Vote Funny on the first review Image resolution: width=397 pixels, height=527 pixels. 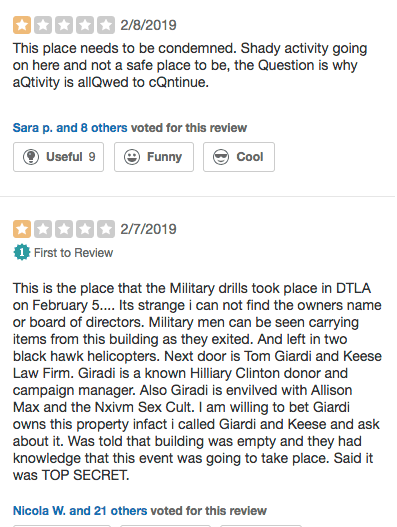[154, 157]
